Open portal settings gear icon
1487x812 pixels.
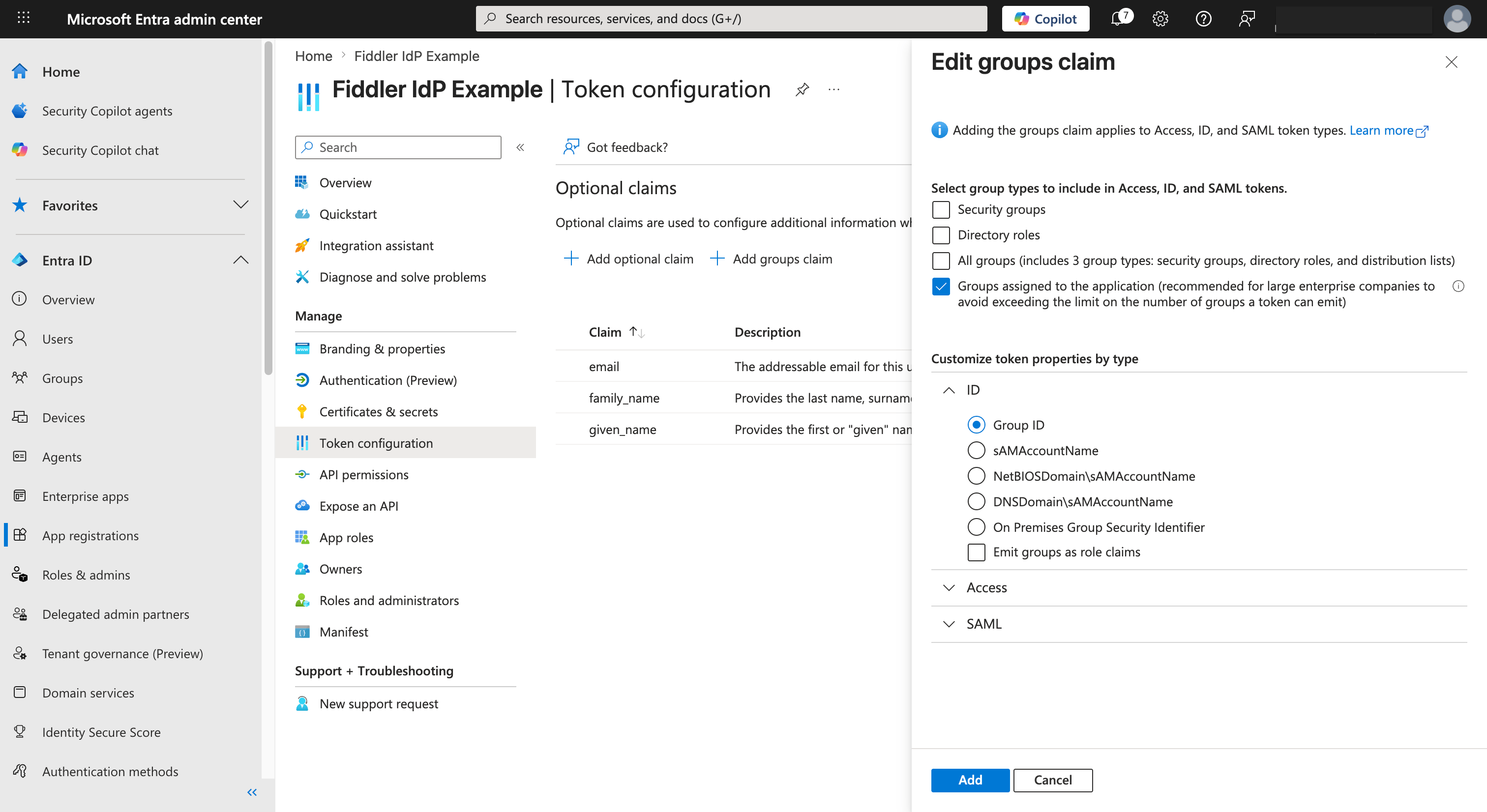pyautogui.click(x=1160, y=19)
